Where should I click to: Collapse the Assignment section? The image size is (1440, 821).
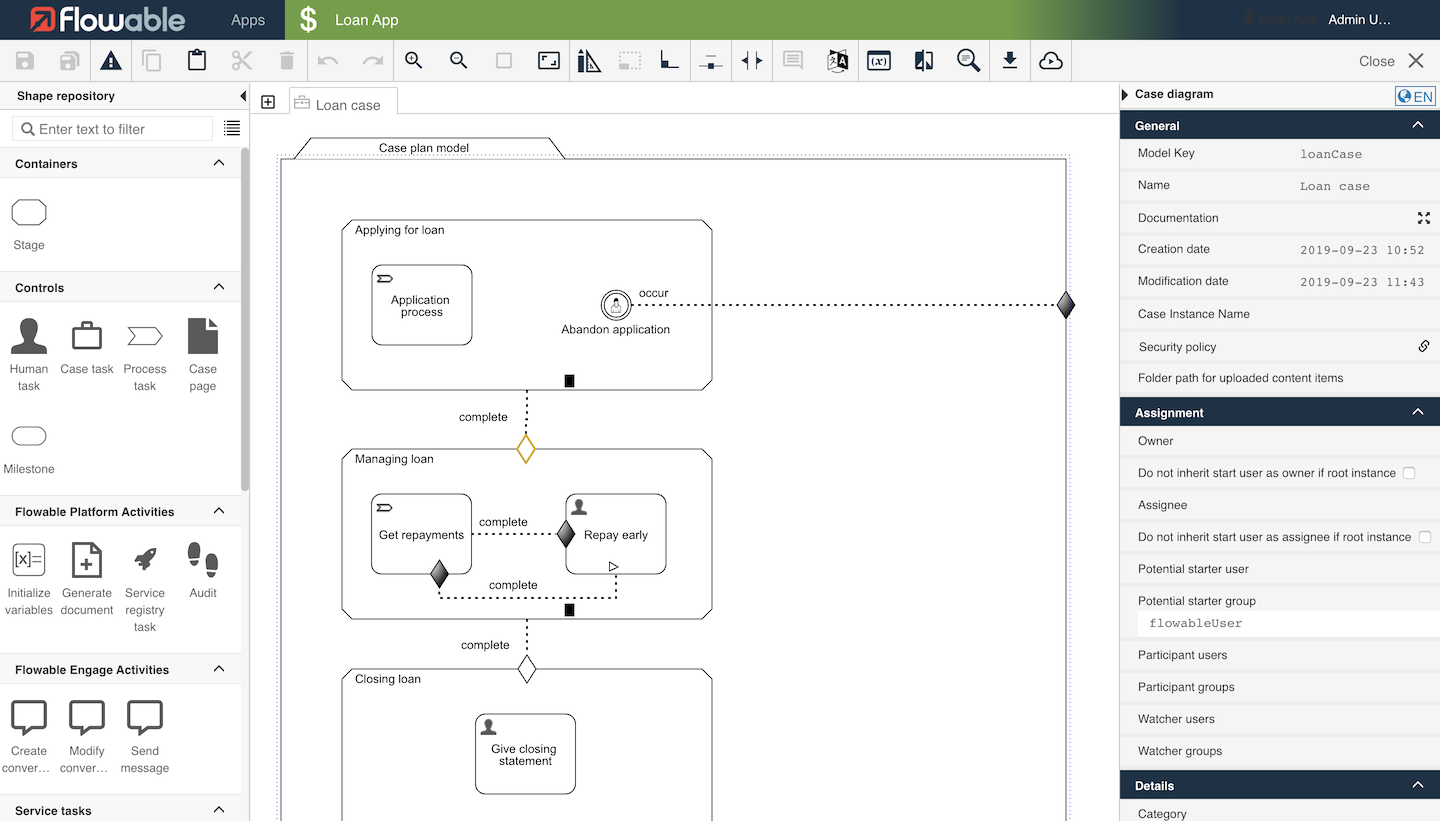[x=1417, y=411]
